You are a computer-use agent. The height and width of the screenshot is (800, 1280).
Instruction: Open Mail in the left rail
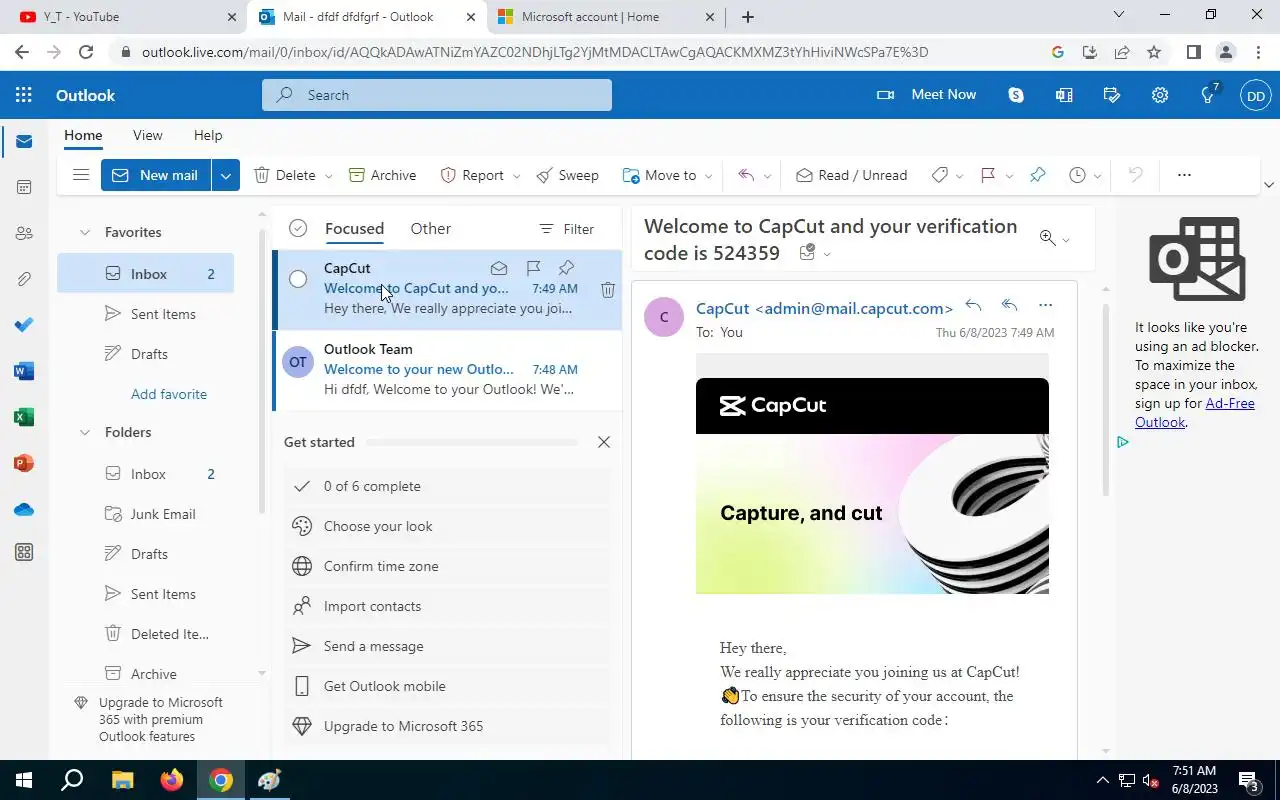[x=24, y=141]
